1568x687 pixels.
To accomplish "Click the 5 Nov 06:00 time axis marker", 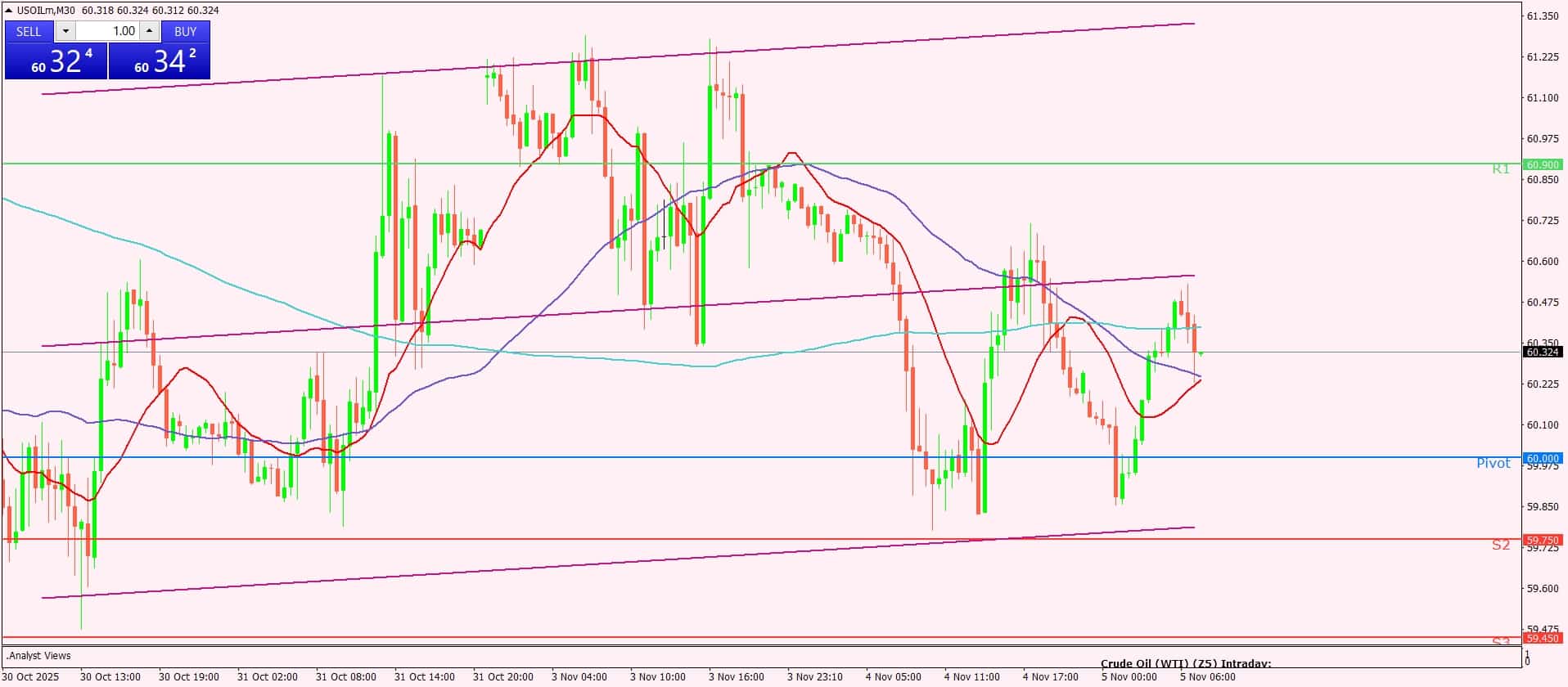I will [1207, 677].
